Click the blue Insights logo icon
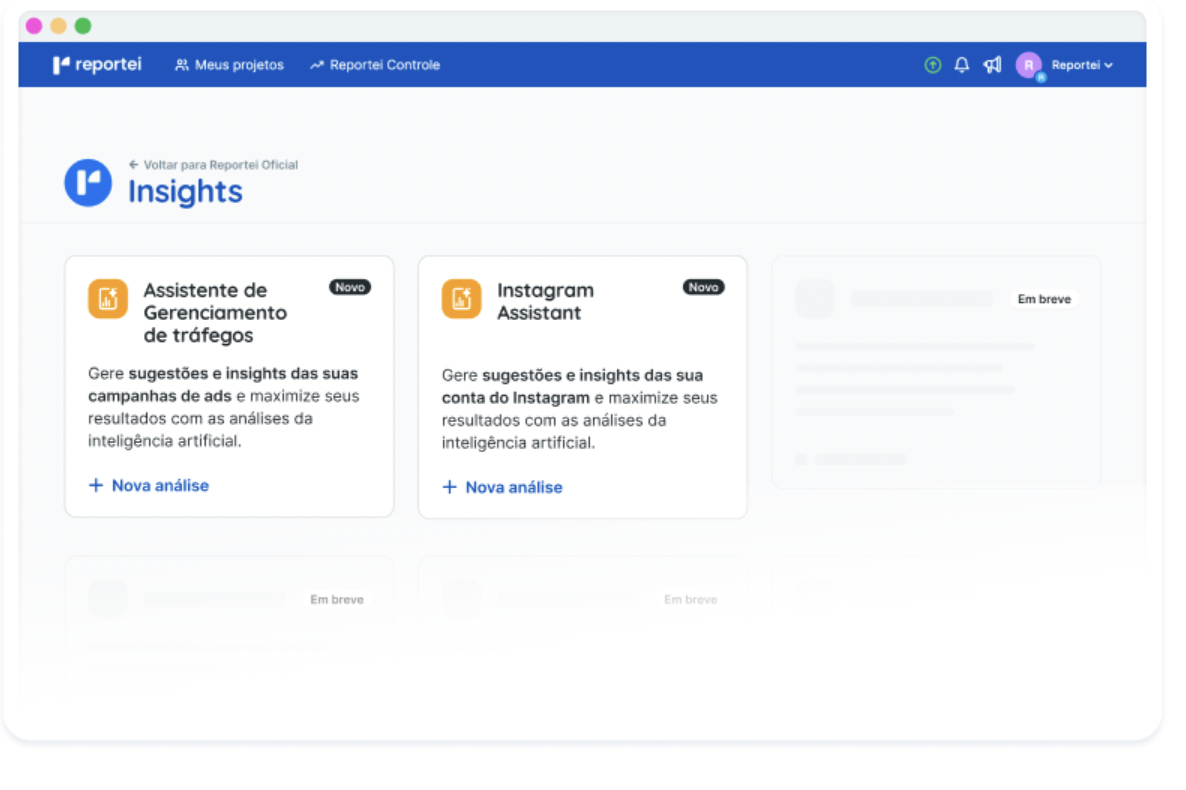This screenshot has height=790, width=1186. (x=87, y=182)
